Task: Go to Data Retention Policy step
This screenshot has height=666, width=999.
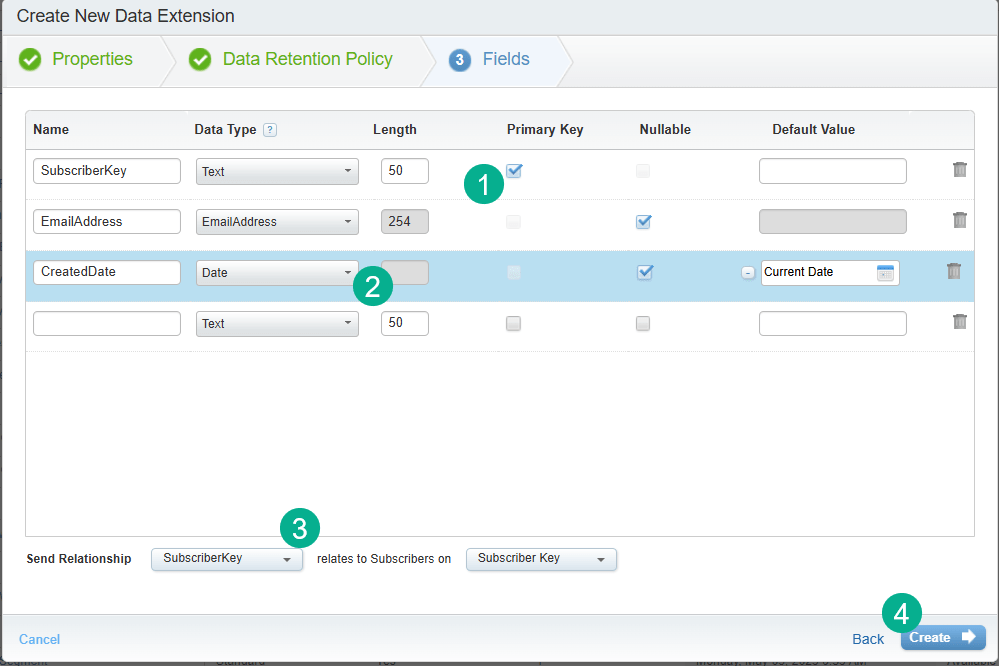Action: click(x=307, y=59)
